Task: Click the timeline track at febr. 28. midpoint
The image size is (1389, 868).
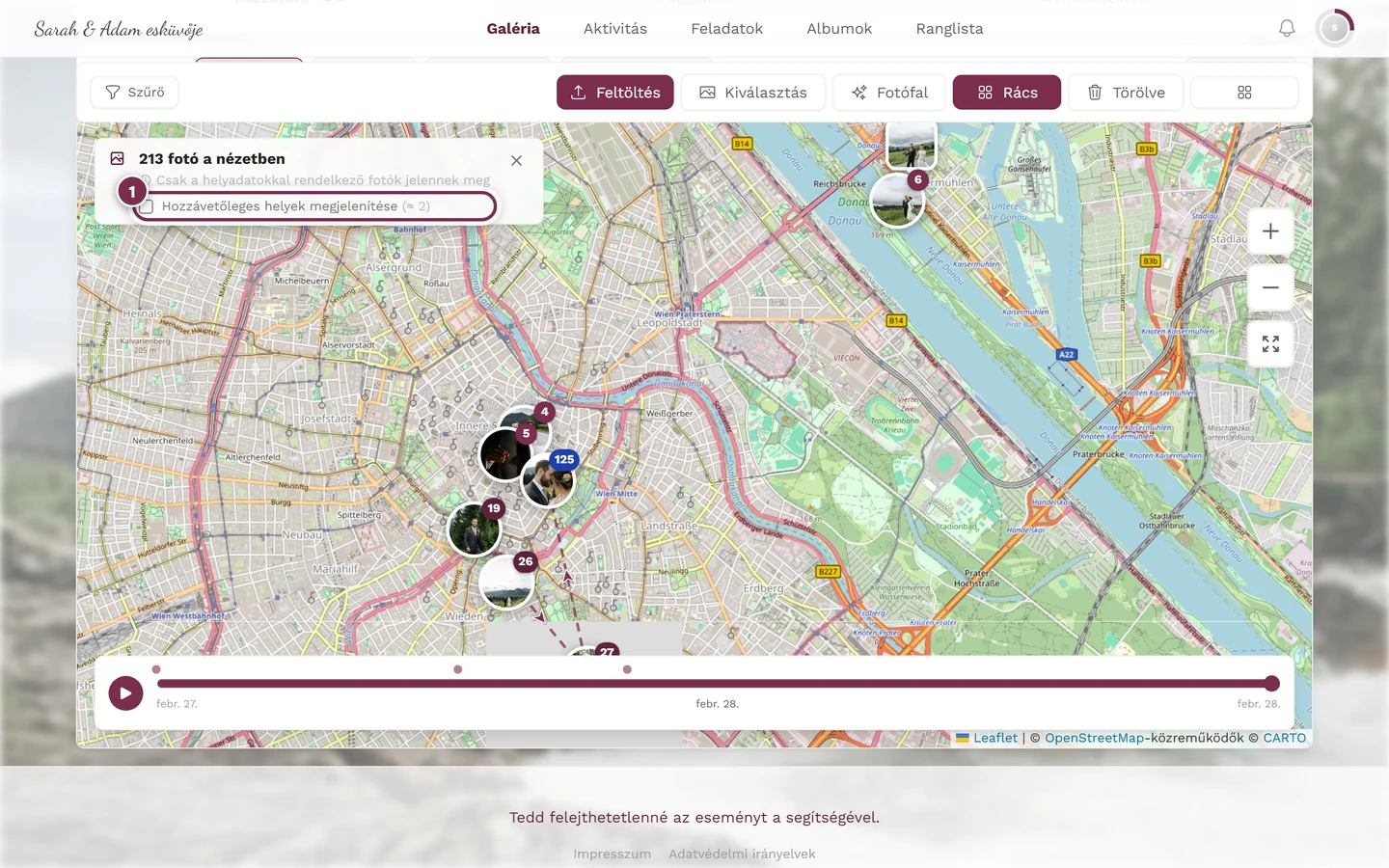Action: [718, 684]
